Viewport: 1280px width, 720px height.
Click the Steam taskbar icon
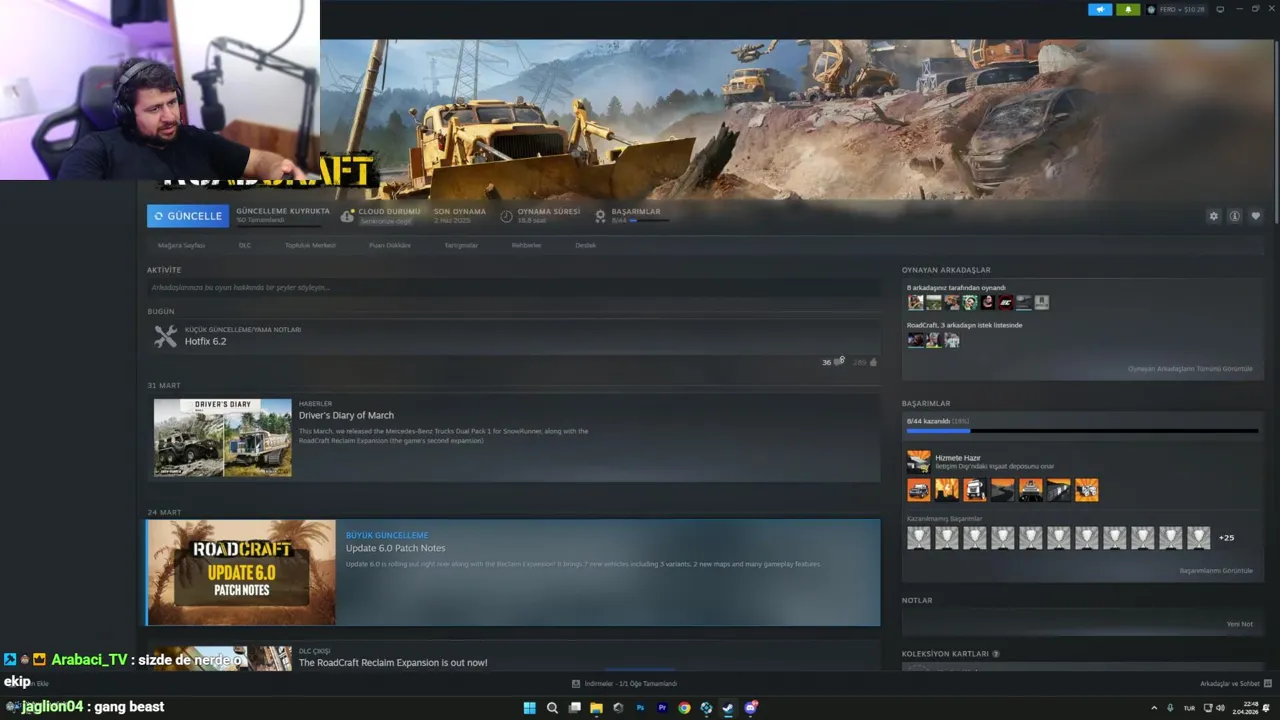[728, 708]
